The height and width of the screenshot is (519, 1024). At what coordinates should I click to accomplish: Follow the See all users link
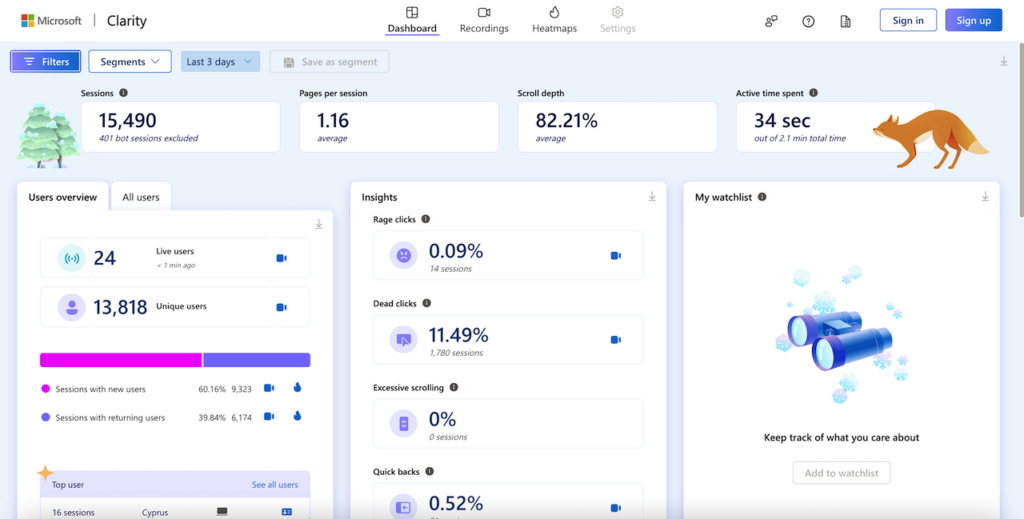(x=275, y=485)
